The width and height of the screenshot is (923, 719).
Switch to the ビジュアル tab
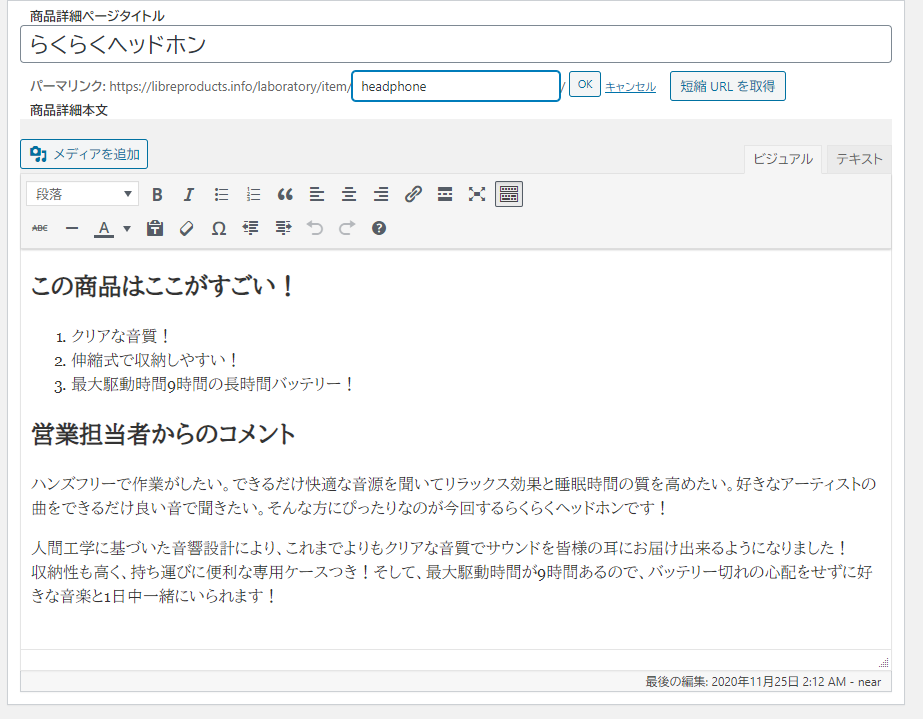pyautogui.click(x=783, y=159)
